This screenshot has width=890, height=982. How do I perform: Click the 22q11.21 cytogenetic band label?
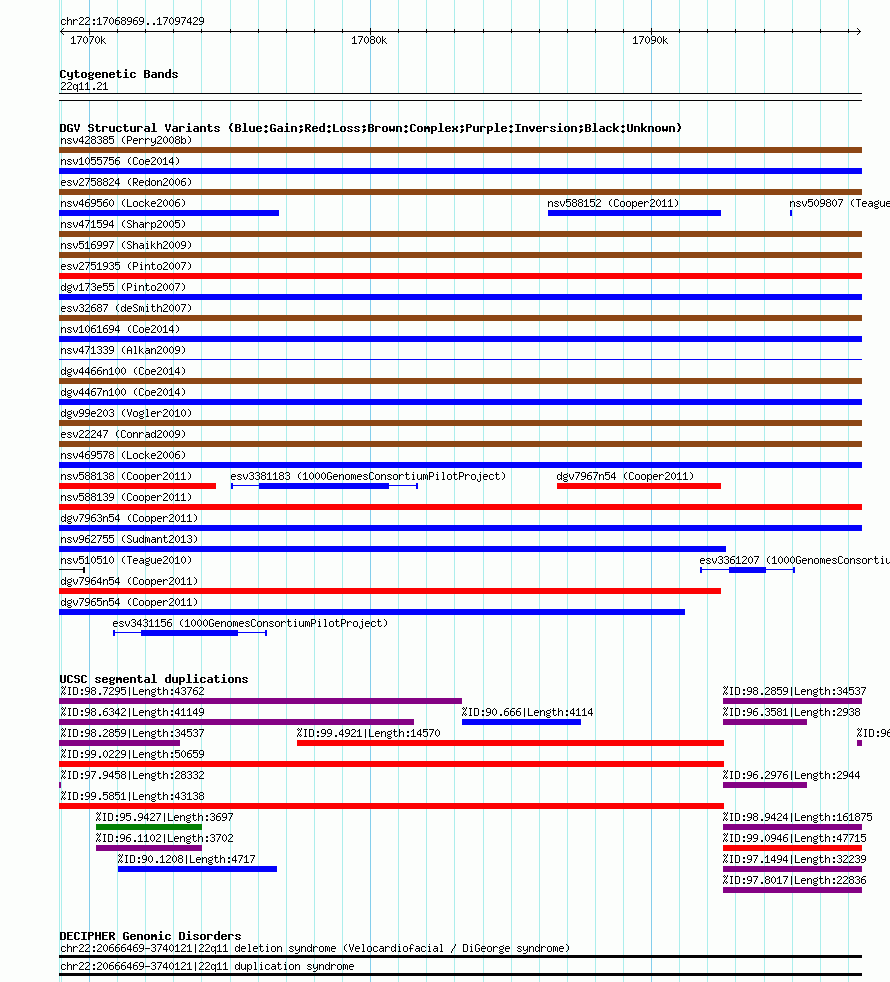point(84,86)
